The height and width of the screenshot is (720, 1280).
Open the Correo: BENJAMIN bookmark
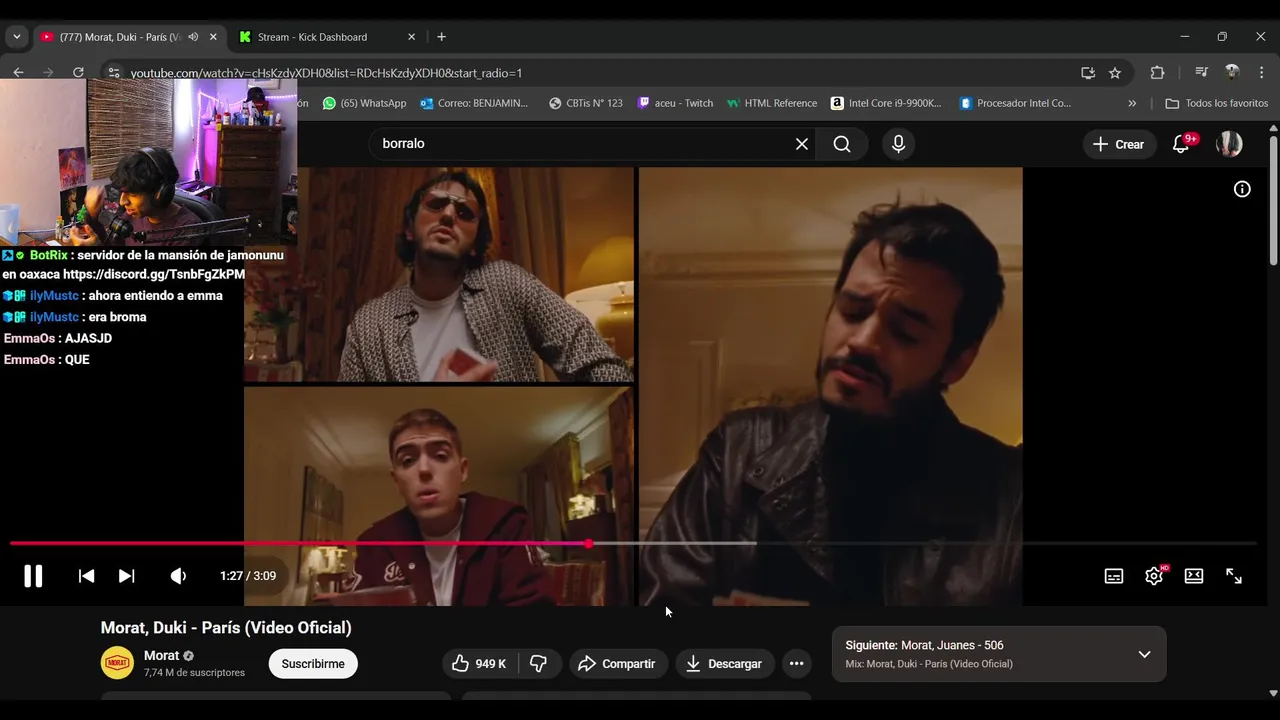pyautogui.click(x=475, y=103)
